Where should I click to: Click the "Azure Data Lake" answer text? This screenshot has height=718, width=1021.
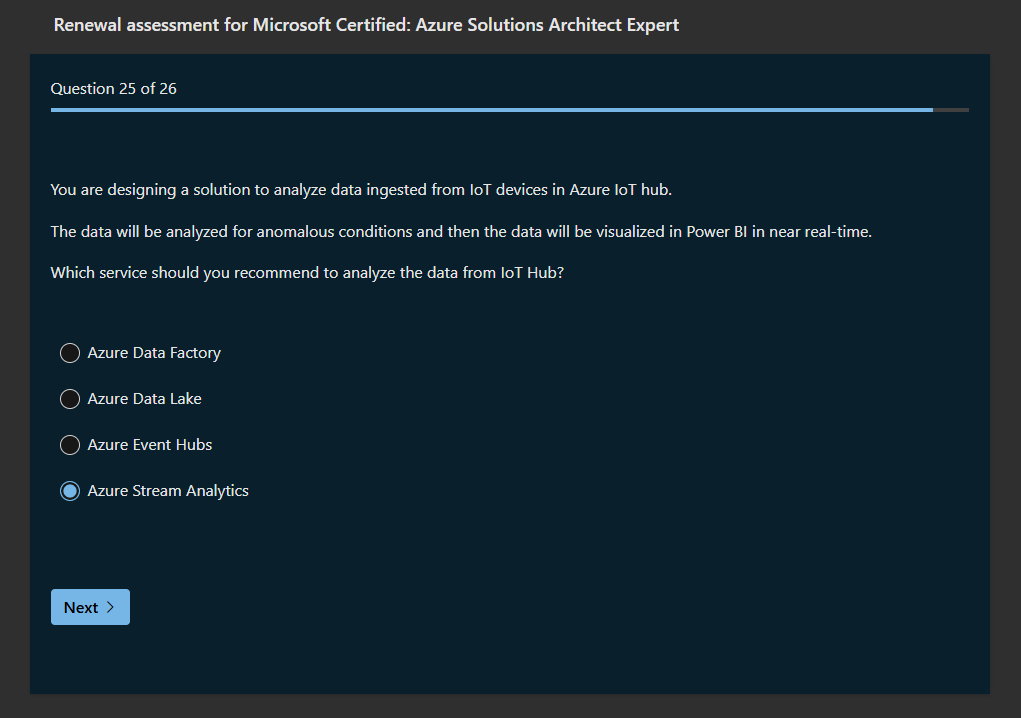[x=144, y=399]
